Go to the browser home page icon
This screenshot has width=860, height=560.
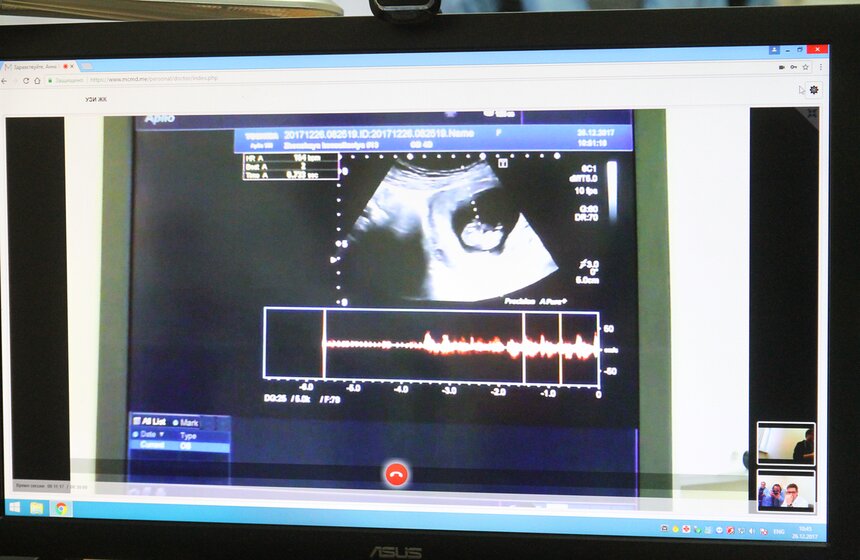click(x=37, y=80)
